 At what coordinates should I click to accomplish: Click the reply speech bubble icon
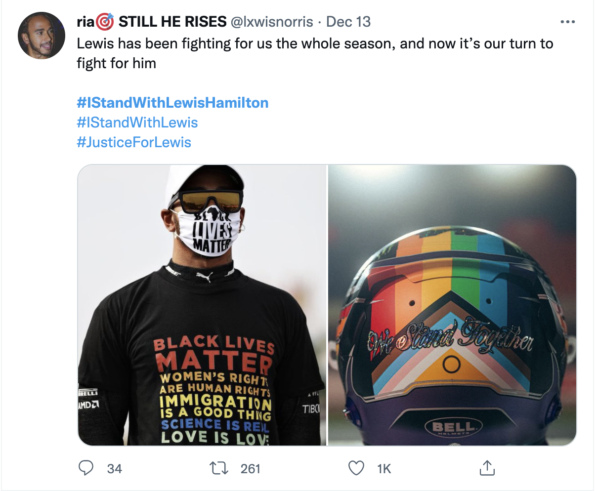[86, 468]
